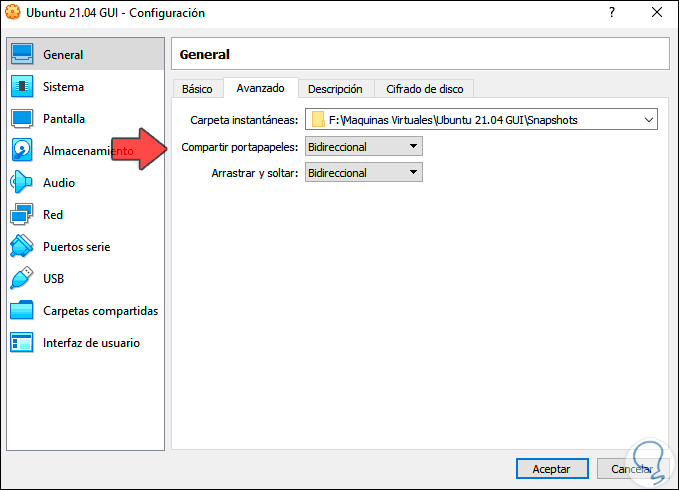This screenshot has width=679, height=490.
Task: Click the snapshot folder icon in path field
Action: (x=318, y=119)
